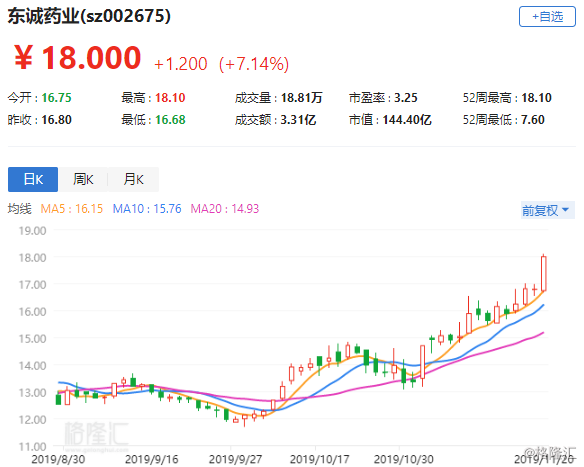Click the 成交量 value 18.81万

pyautogui.click(x=301, y=98)
